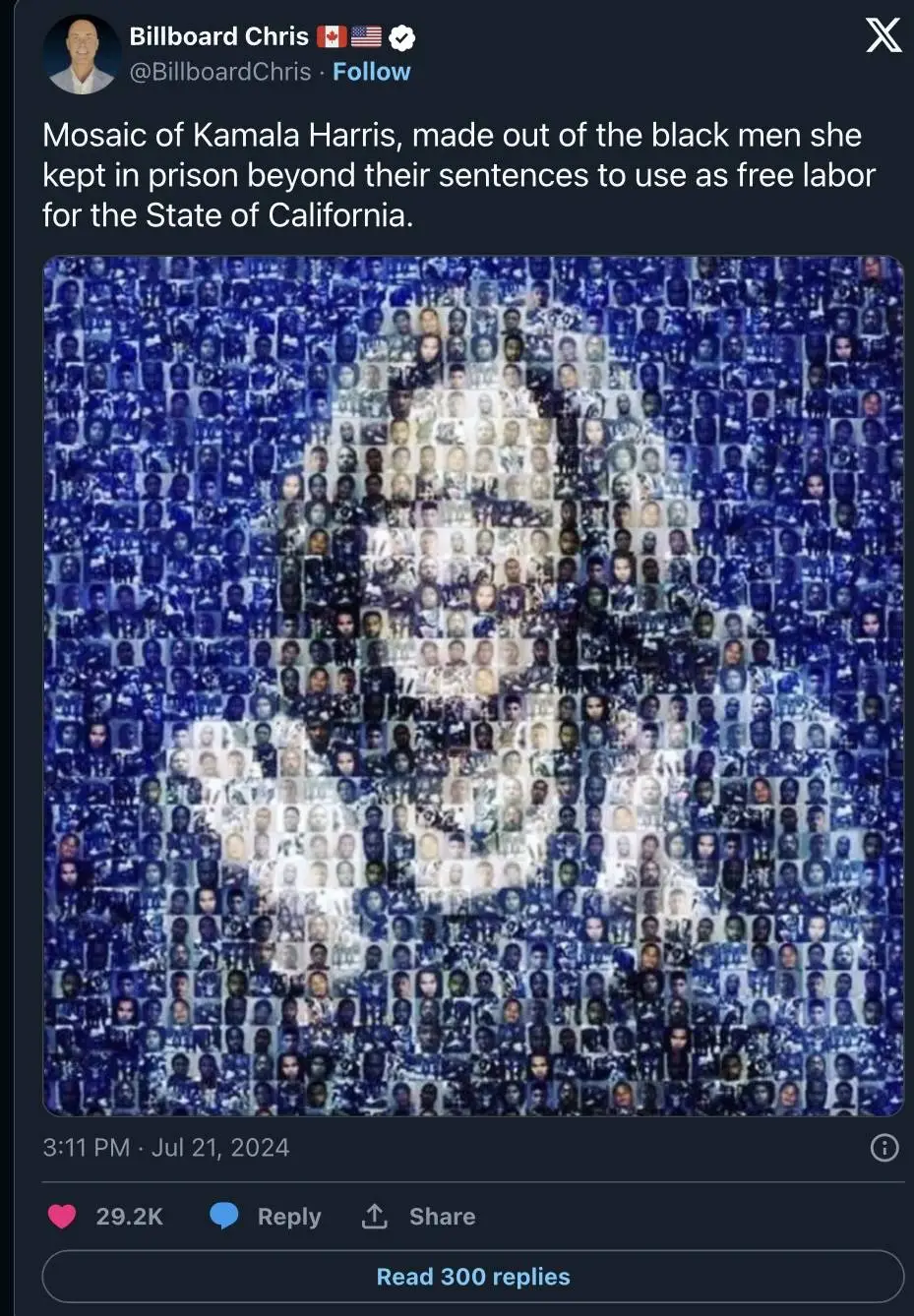Open the Billboard Chris display name

[219, 36]
